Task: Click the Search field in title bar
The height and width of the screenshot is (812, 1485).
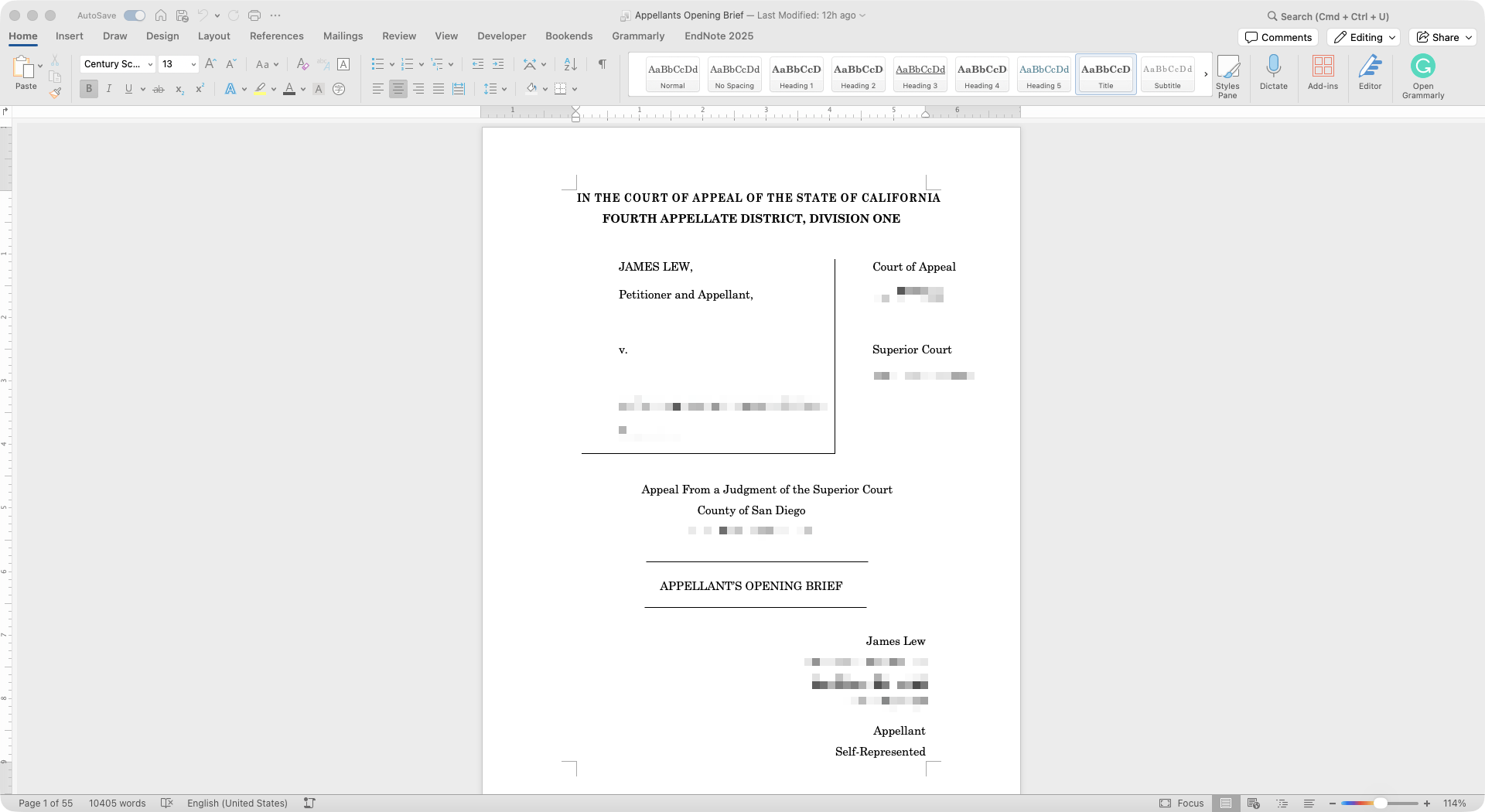Action: click(1327, 16)
